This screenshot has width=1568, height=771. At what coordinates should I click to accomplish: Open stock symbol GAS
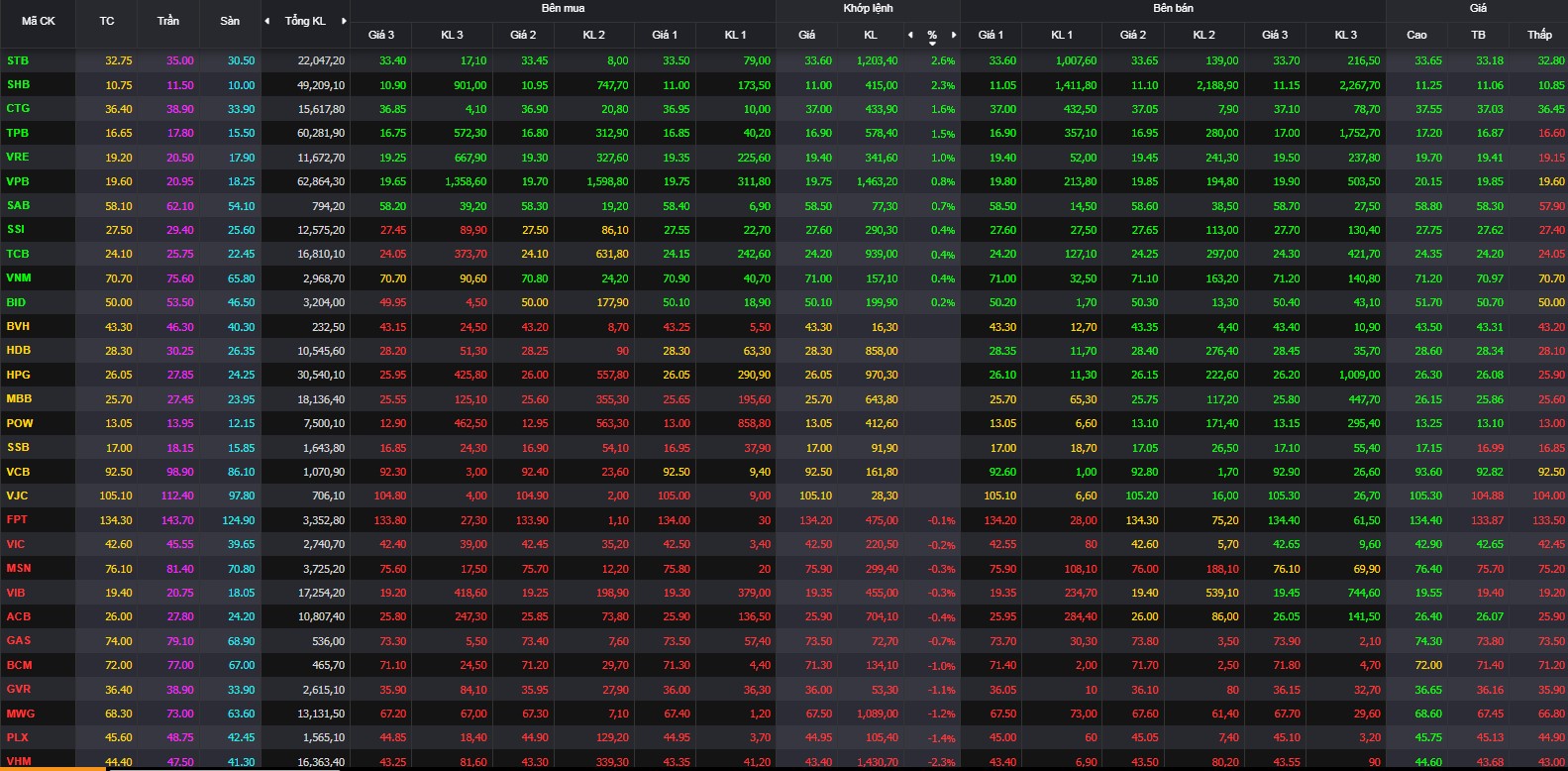(x=18, y=640)
